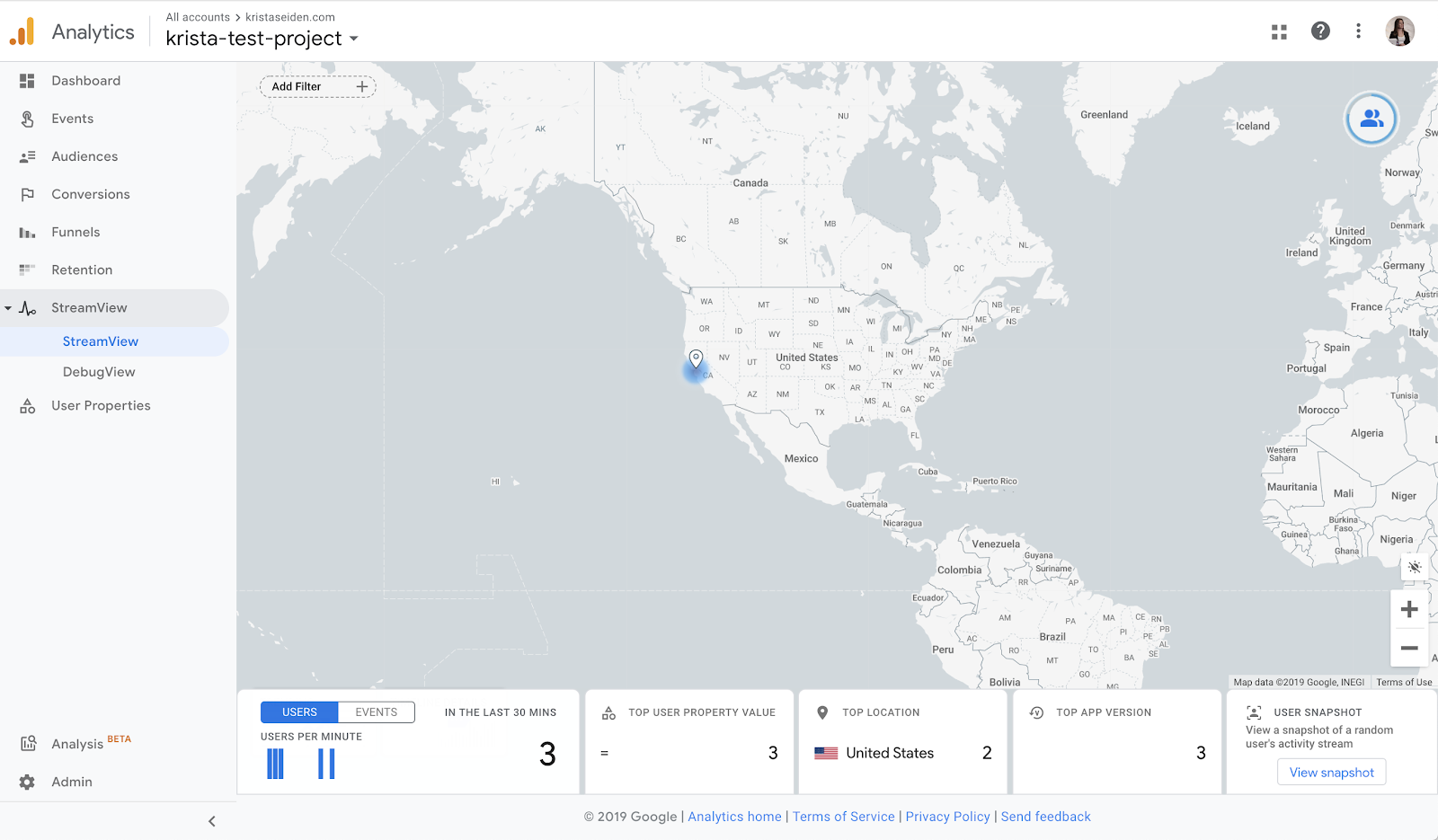This screenshot has width=1438, height=840.
Task: Open the vertical three-dot options menu
Action: point(1358,31)
